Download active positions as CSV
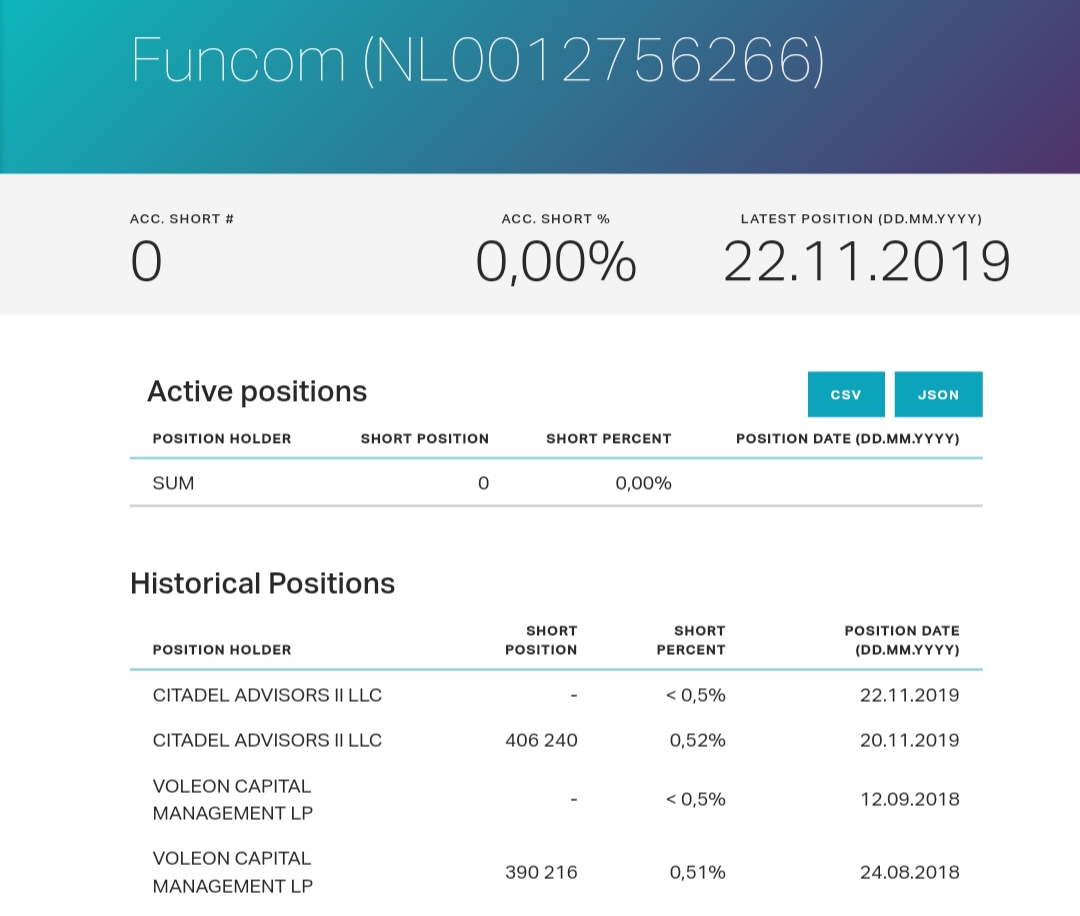The width and height of the screenshot is (1080, 916). tap(846, 395)
